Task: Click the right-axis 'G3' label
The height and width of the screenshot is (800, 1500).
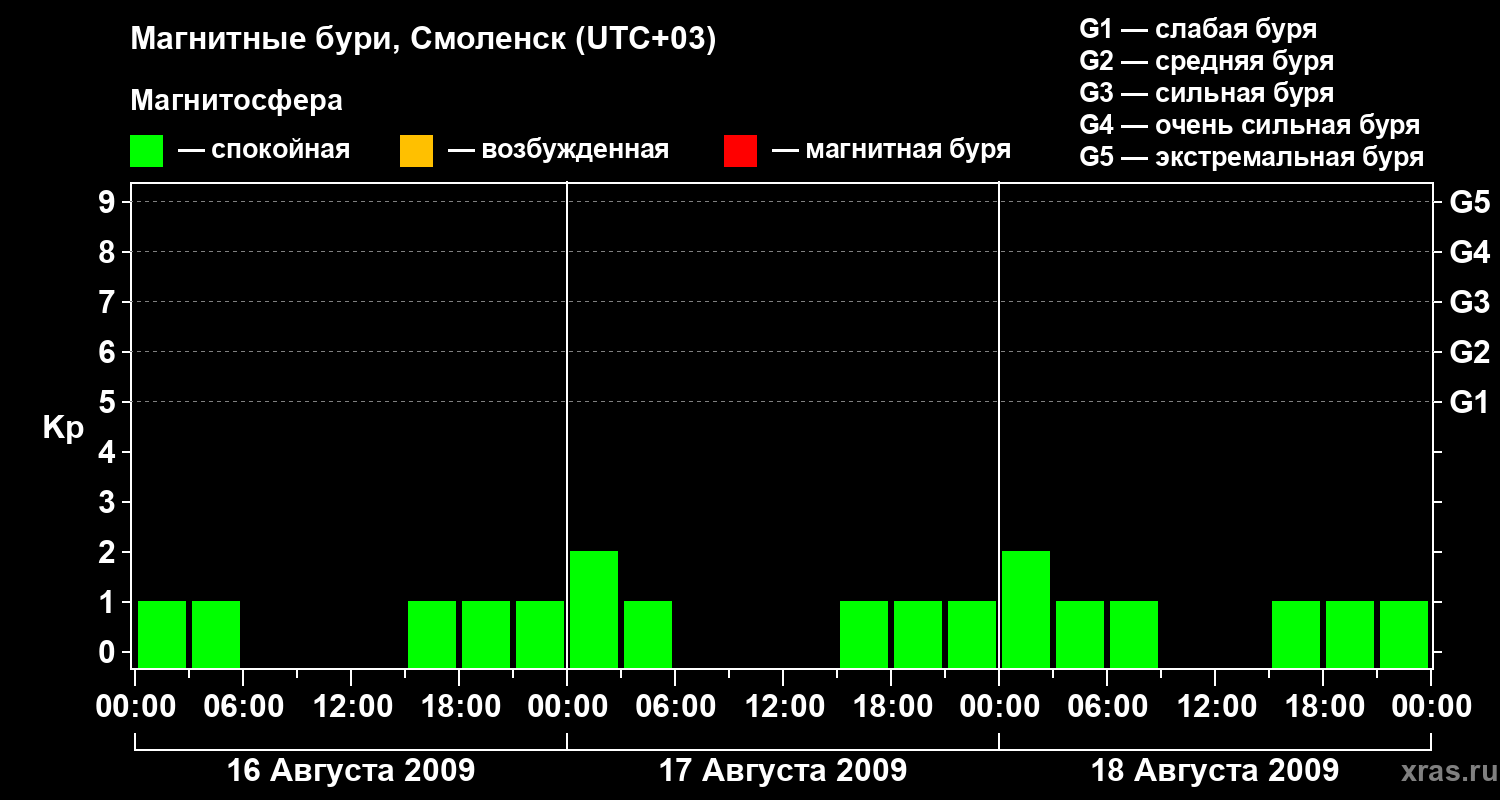Action: (x=1469, y=302)
